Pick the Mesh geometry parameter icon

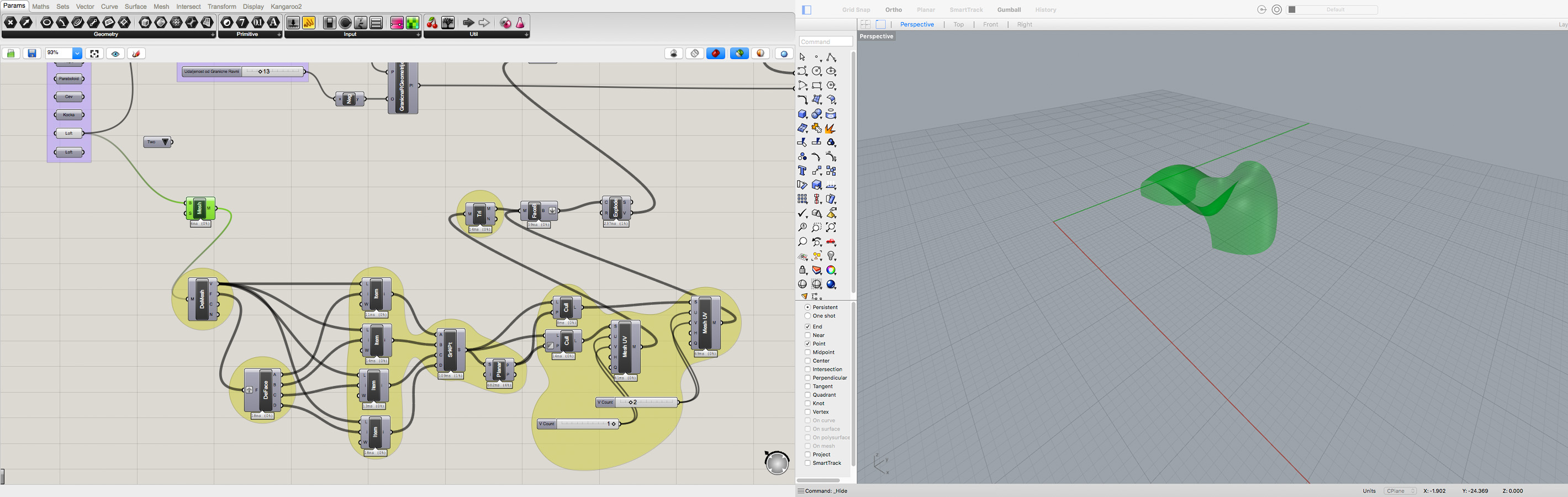pyautogui.click(x=176, y=23)
